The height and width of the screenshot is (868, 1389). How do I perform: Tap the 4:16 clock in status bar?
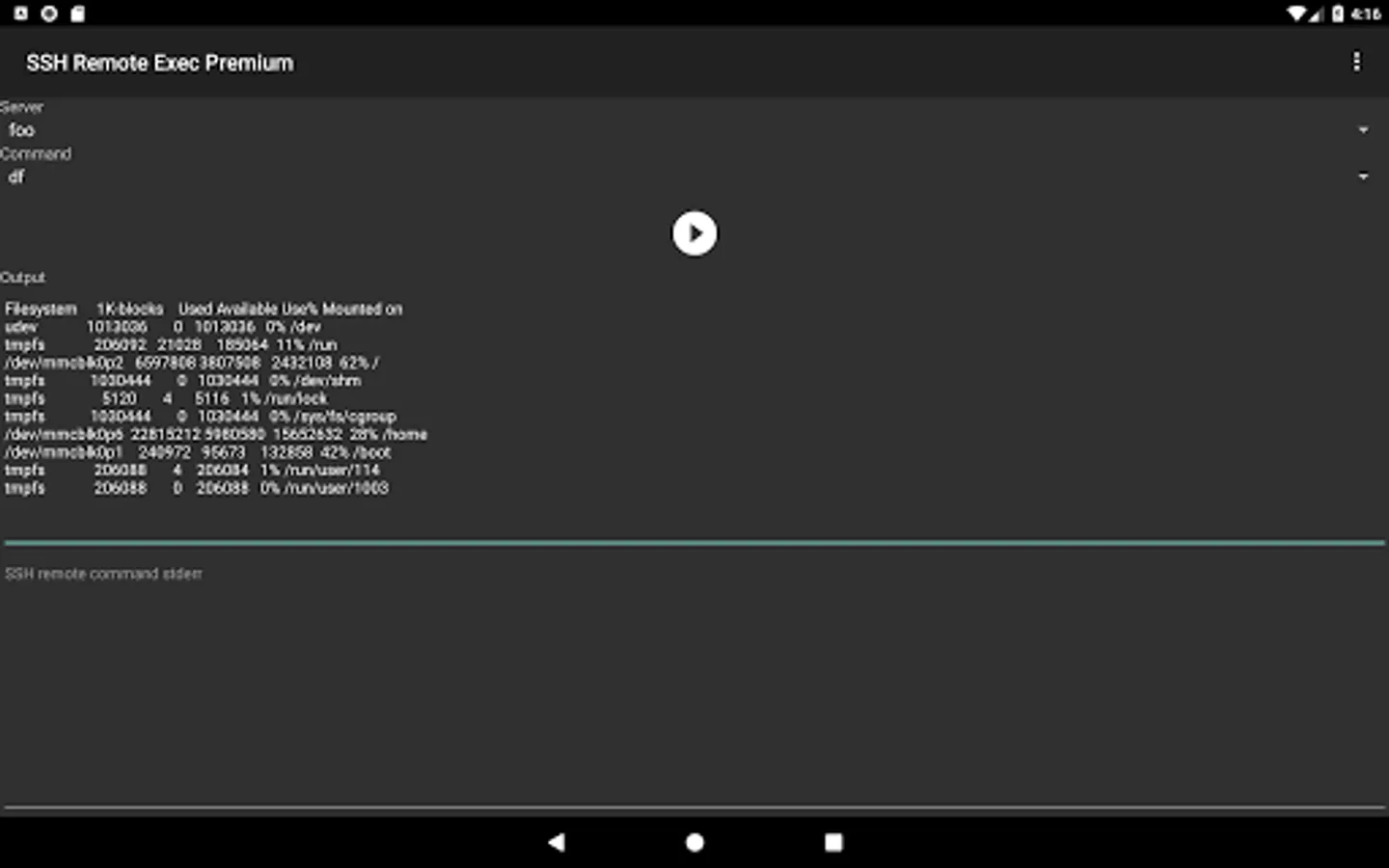[x=1366, y=14]
